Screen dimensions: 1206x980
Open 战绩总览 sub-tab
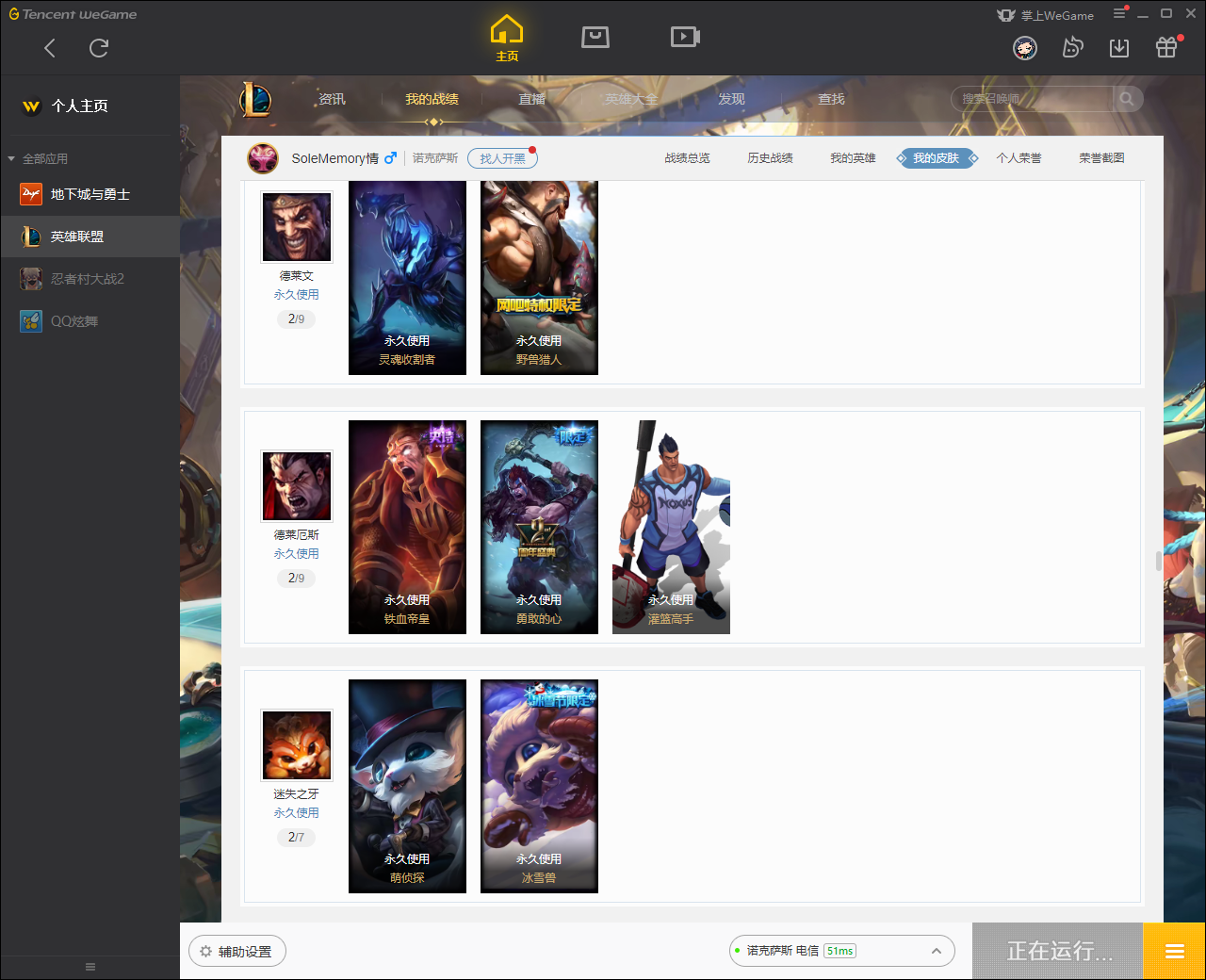[687, 158]
